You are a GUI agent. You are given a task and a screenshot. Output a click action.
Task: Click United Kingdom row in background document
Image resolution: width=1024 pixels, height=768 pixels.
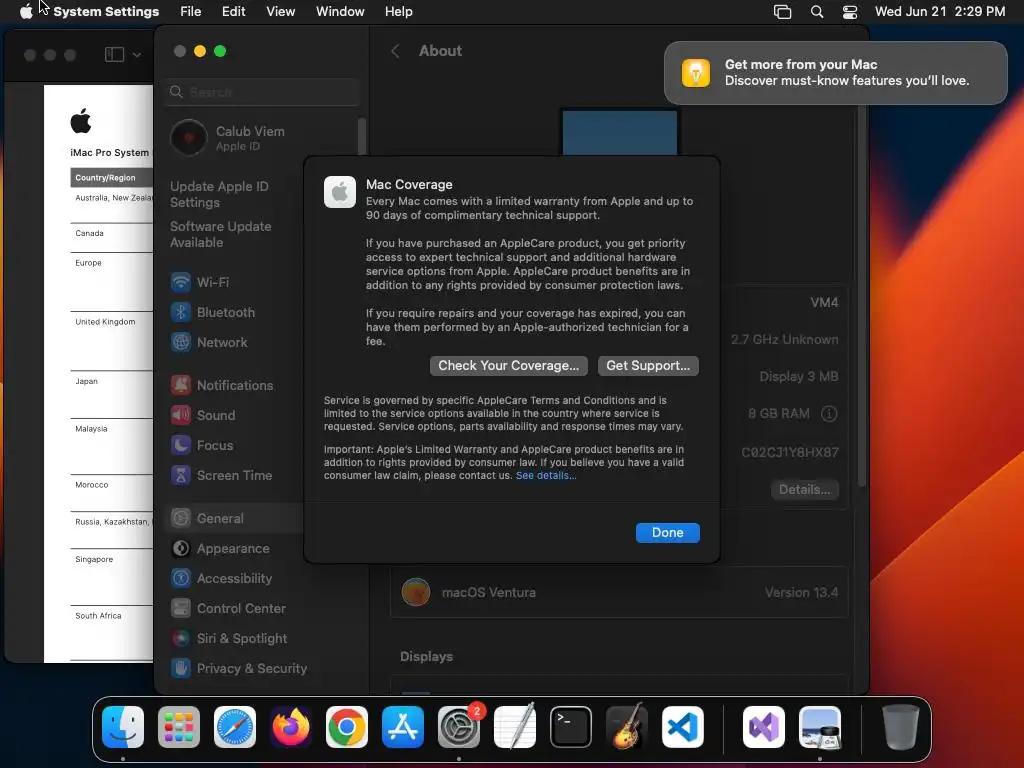point(105,322)
